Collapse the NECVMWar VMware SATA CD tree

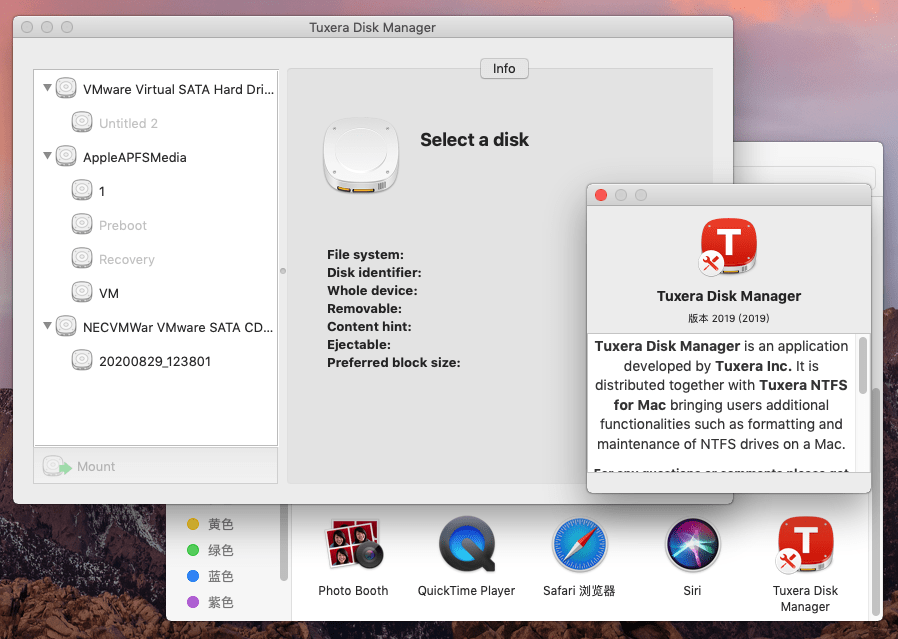(x=48, y=326)
